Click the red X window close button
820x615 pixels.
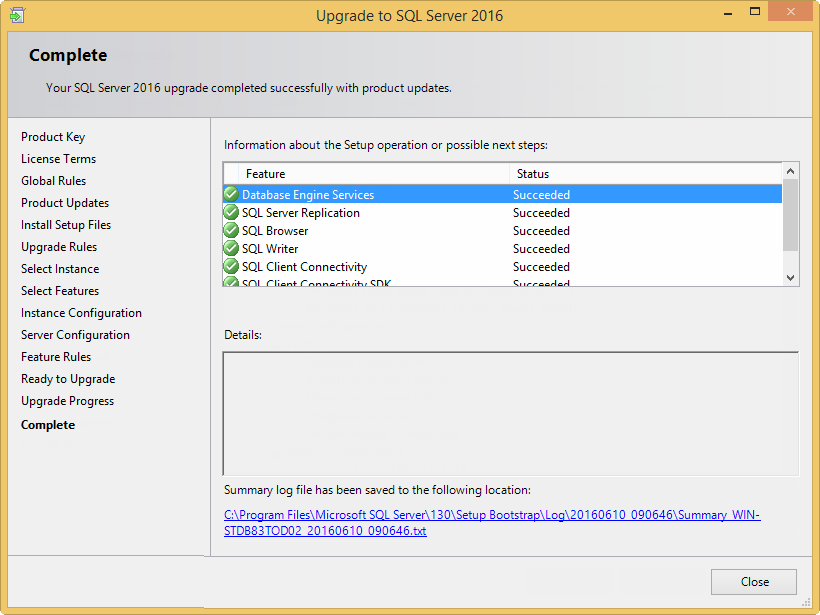(x=790, y=12)
